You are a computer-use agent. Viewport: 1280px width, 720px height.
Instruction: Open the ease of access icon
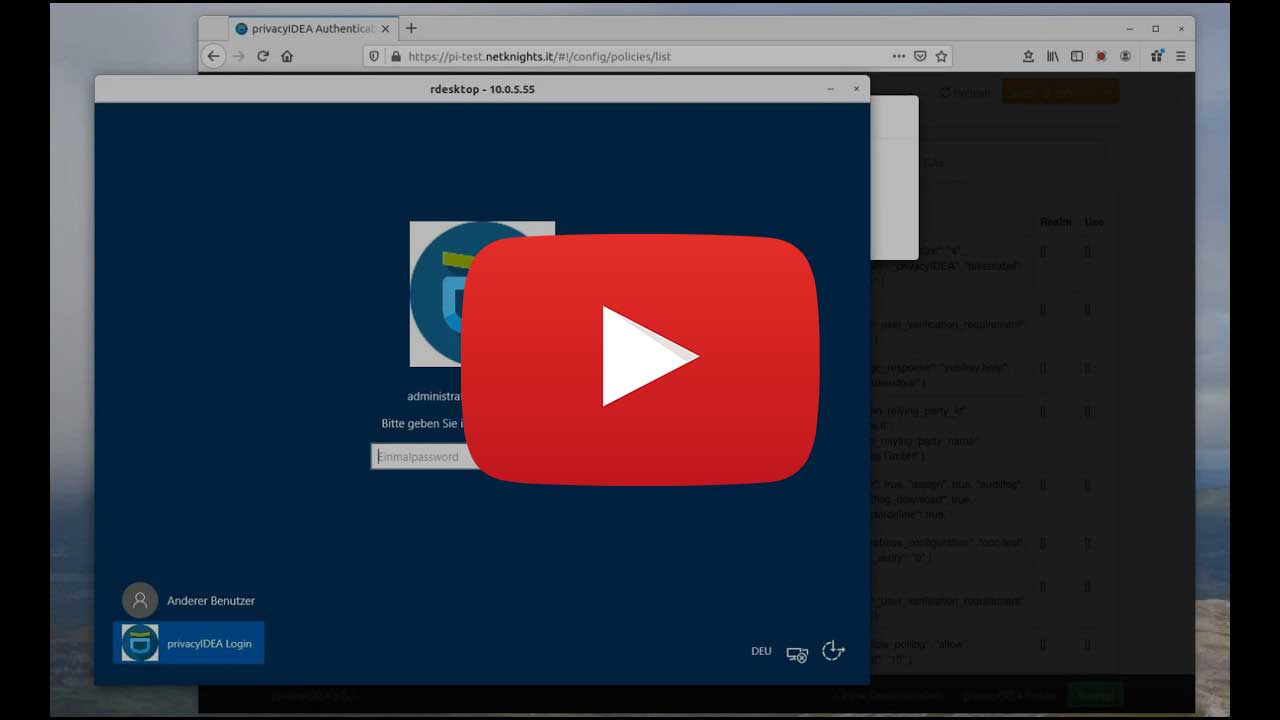tap(833, 651)
